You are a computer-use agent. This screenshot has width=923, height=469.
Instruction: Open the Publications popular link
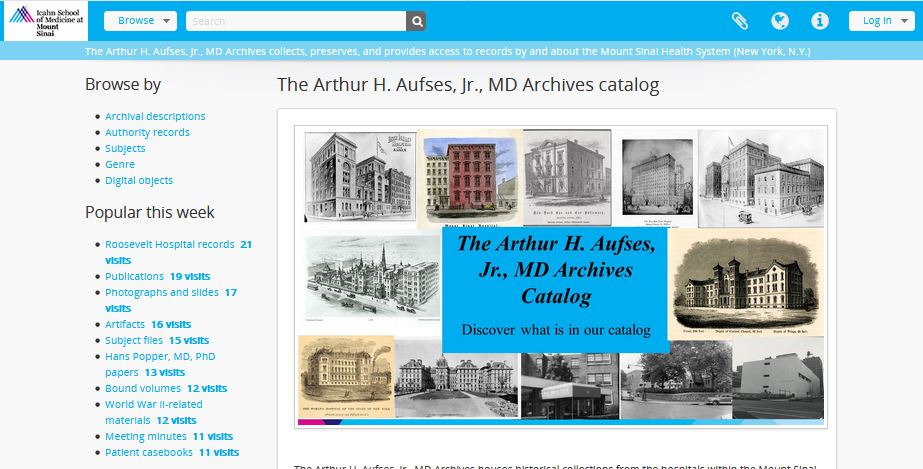pos(134,276)
